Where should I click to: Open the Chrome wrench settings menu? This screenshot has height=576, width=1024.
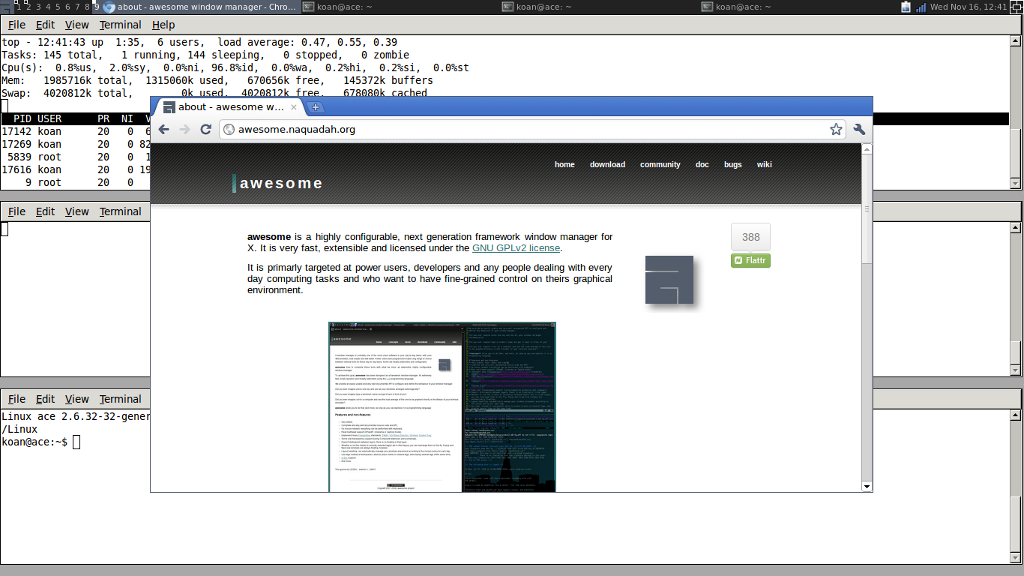(859, 129)
